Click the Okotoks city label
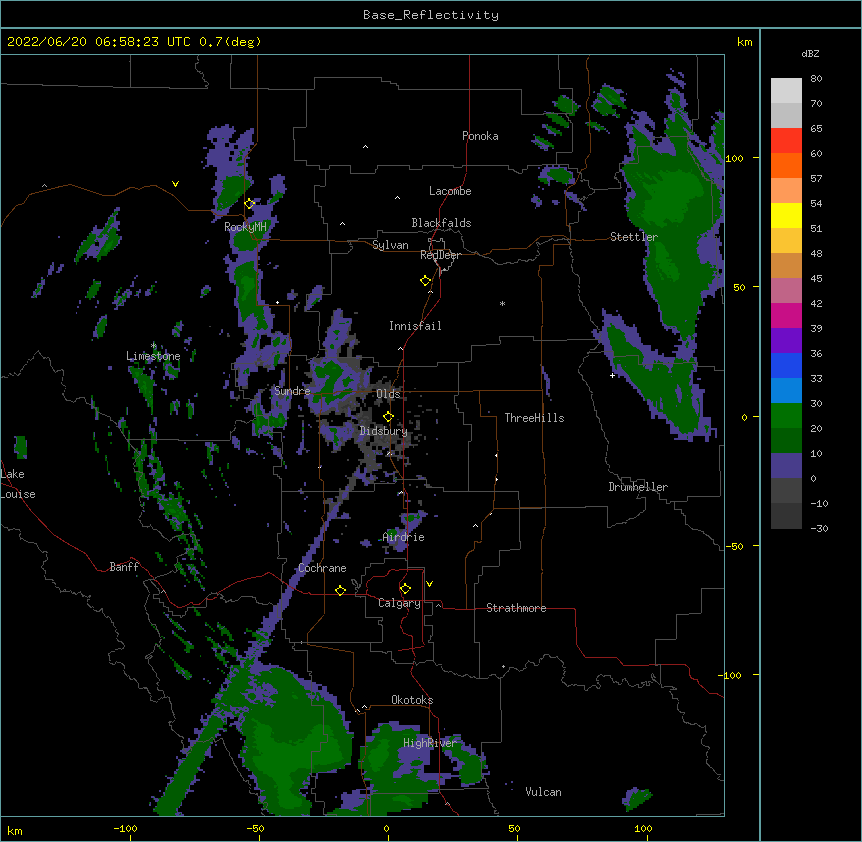This screenshot has height=842, width=862. pos(412,700)
